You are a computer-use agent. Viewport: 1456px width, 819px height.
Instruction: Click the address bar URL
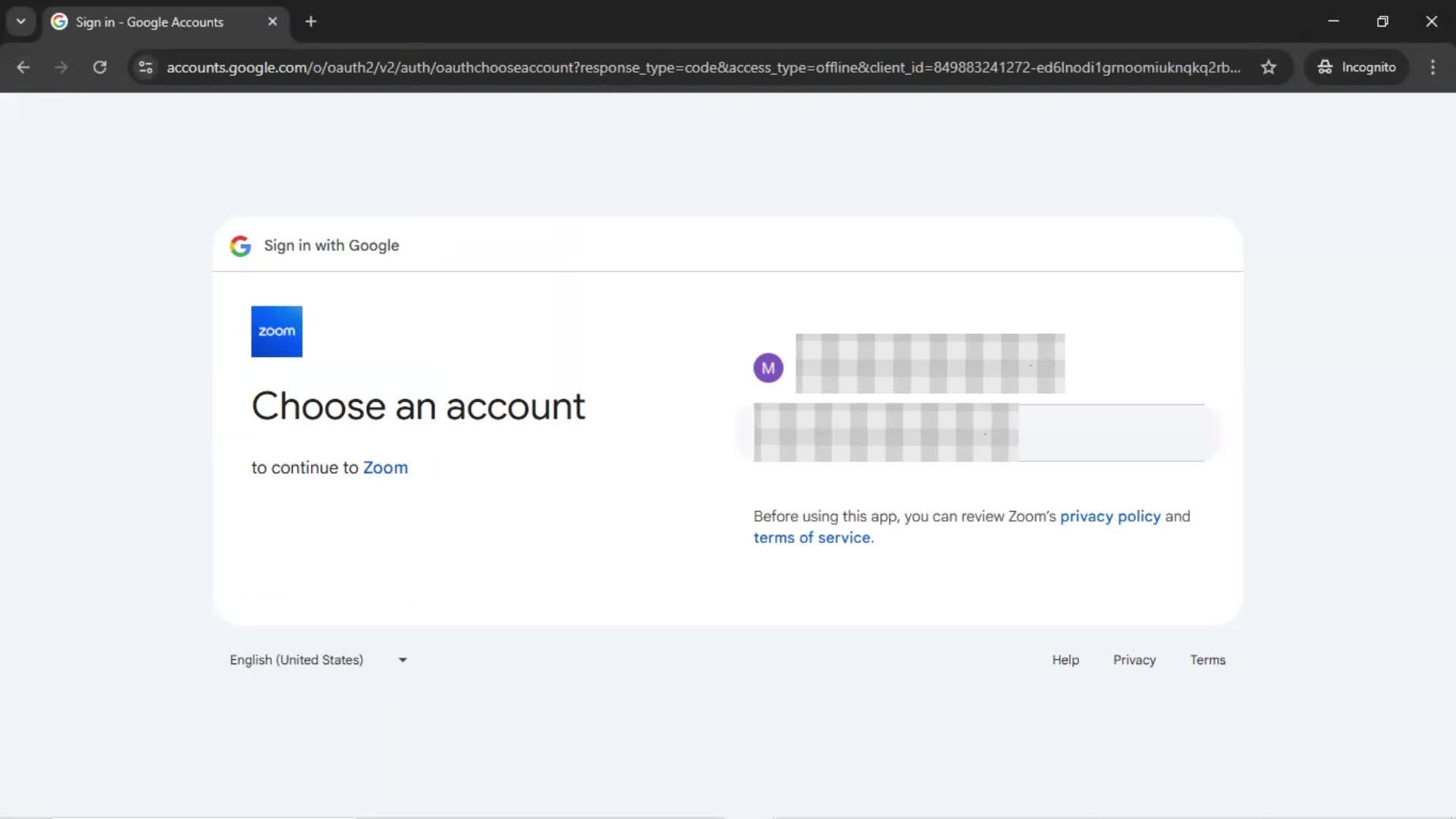(703, 67)
